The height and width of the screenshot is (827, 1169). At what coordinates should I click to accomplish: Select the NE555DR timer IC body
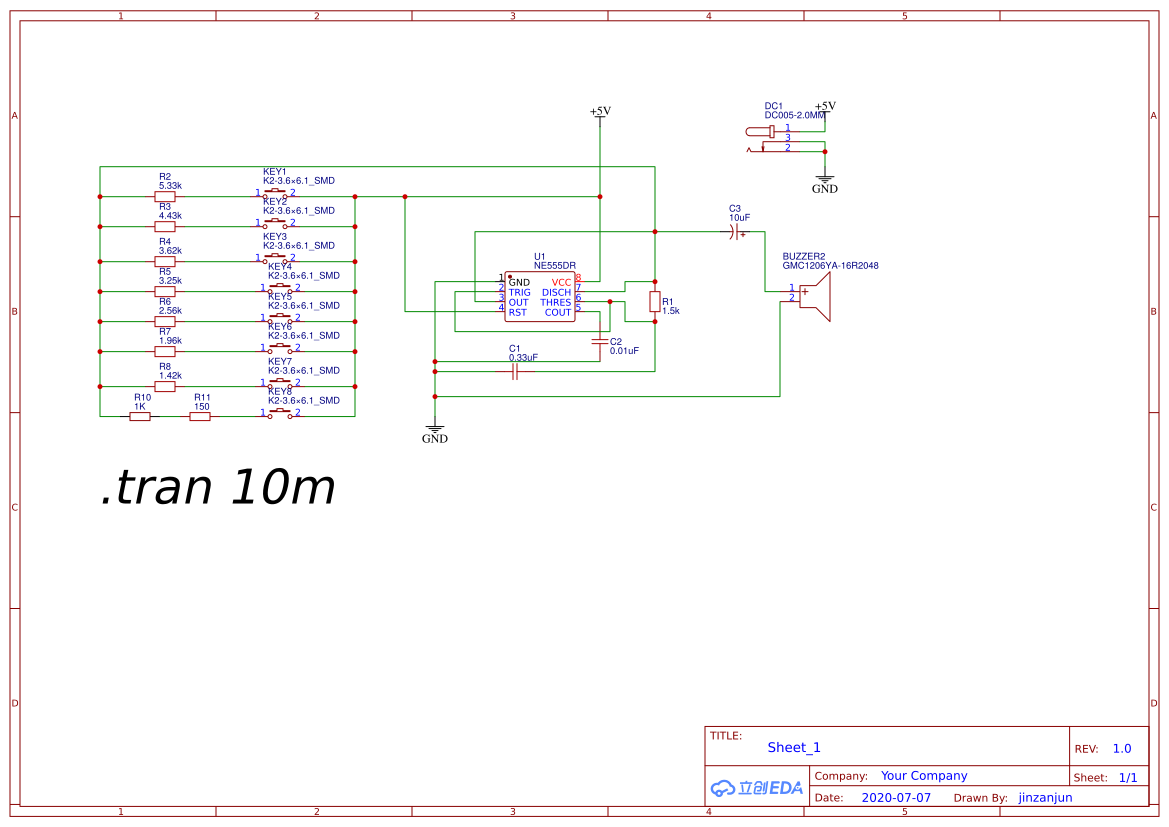point(540,297)
